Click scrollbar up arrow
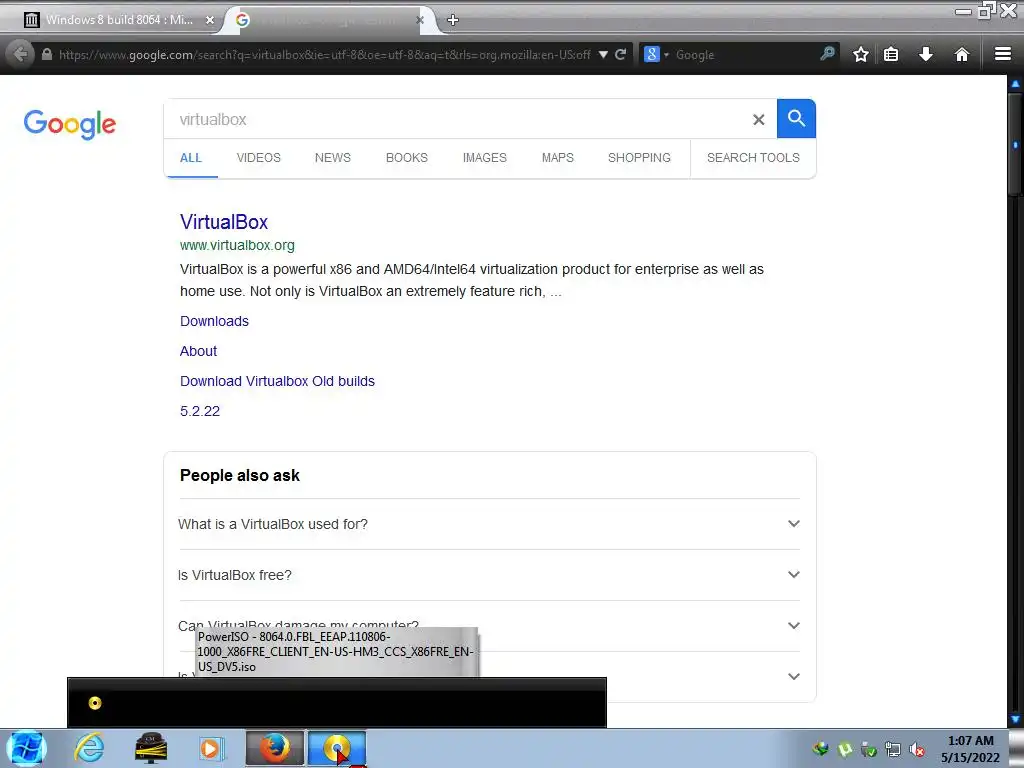 pyautogui.click(x=1015, y=84)
